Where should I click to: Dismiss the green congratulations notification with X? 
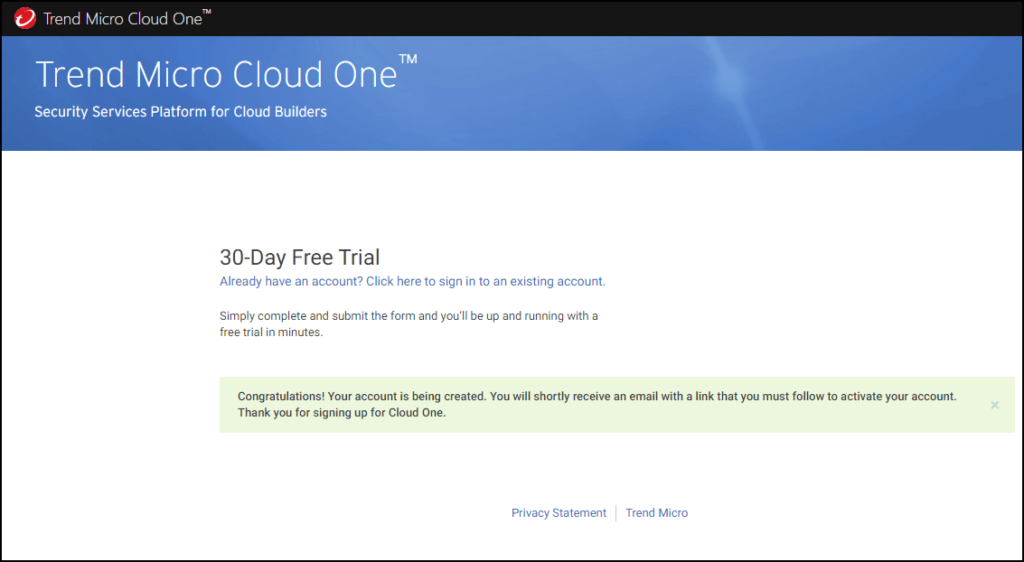pyautogui.click(x=995, y=405)
